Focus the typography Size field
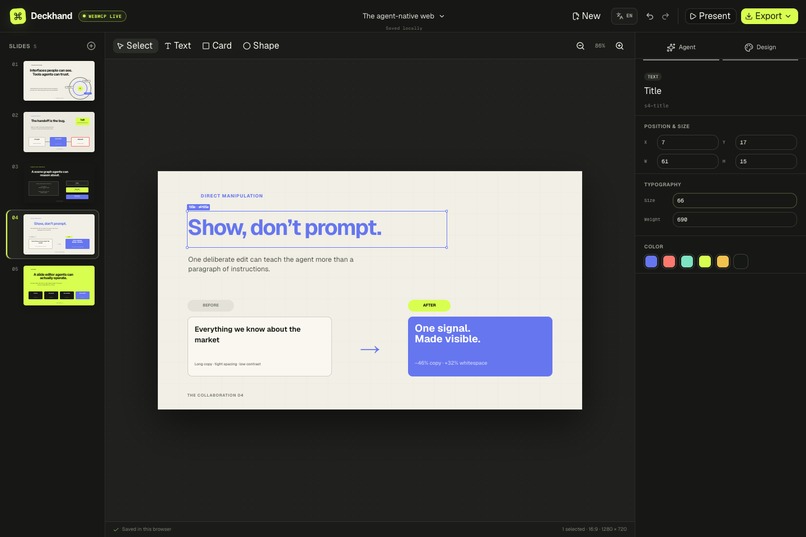The height and width of the screenshot is (537, 806). click(x=735, y=200)
